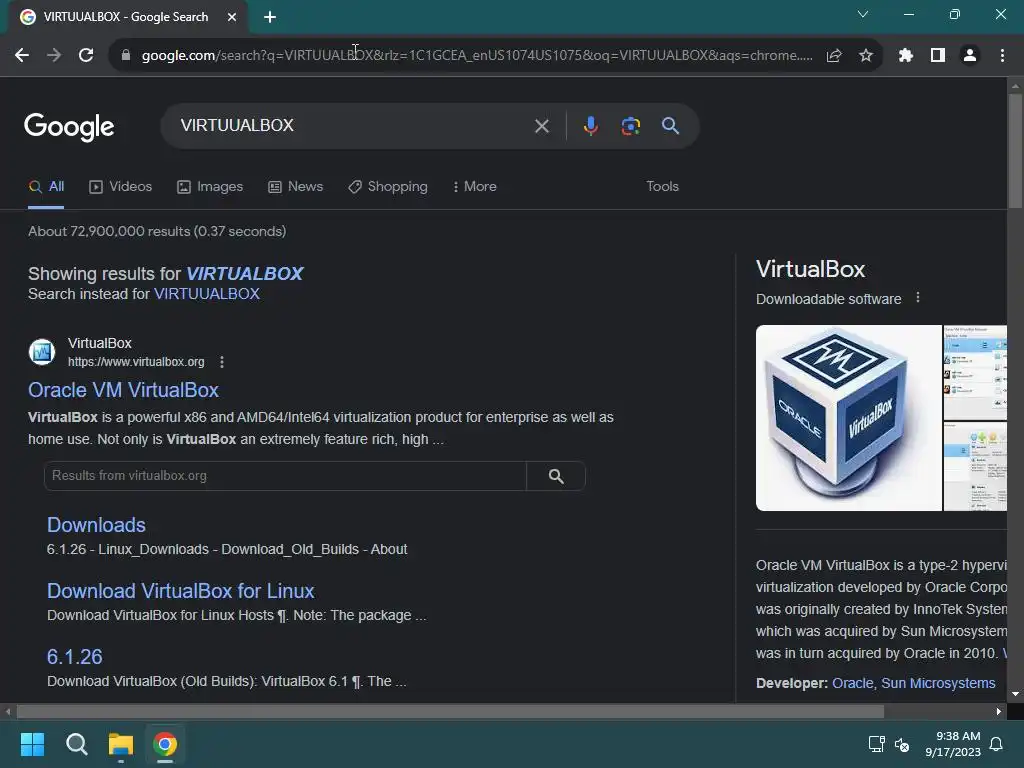Viewport: 1024px width, 768px height.
Task: Open the Downloads sitelink
Action: click(96, 525)
